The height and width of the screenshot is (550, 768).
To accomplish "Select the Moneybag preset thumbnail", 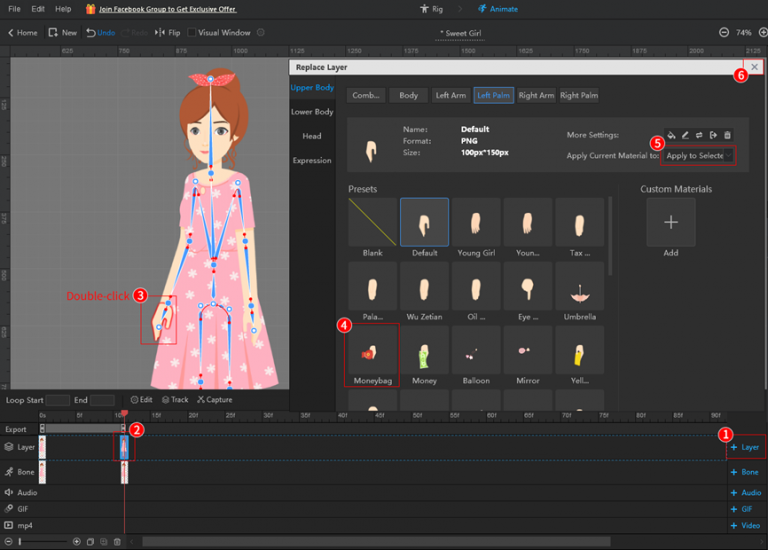I will (372, 350).
